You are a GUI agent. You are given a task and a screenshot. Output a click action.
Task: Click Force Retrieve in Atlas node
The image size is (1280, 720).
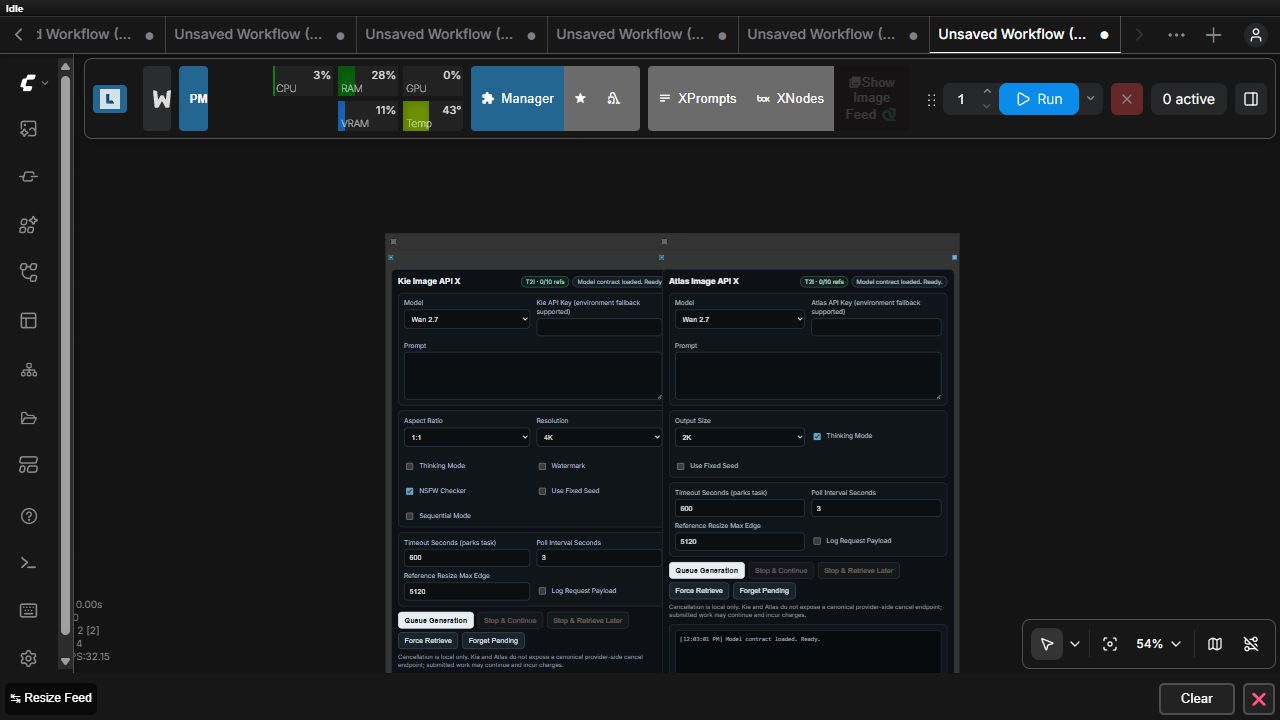pos(699,591)
